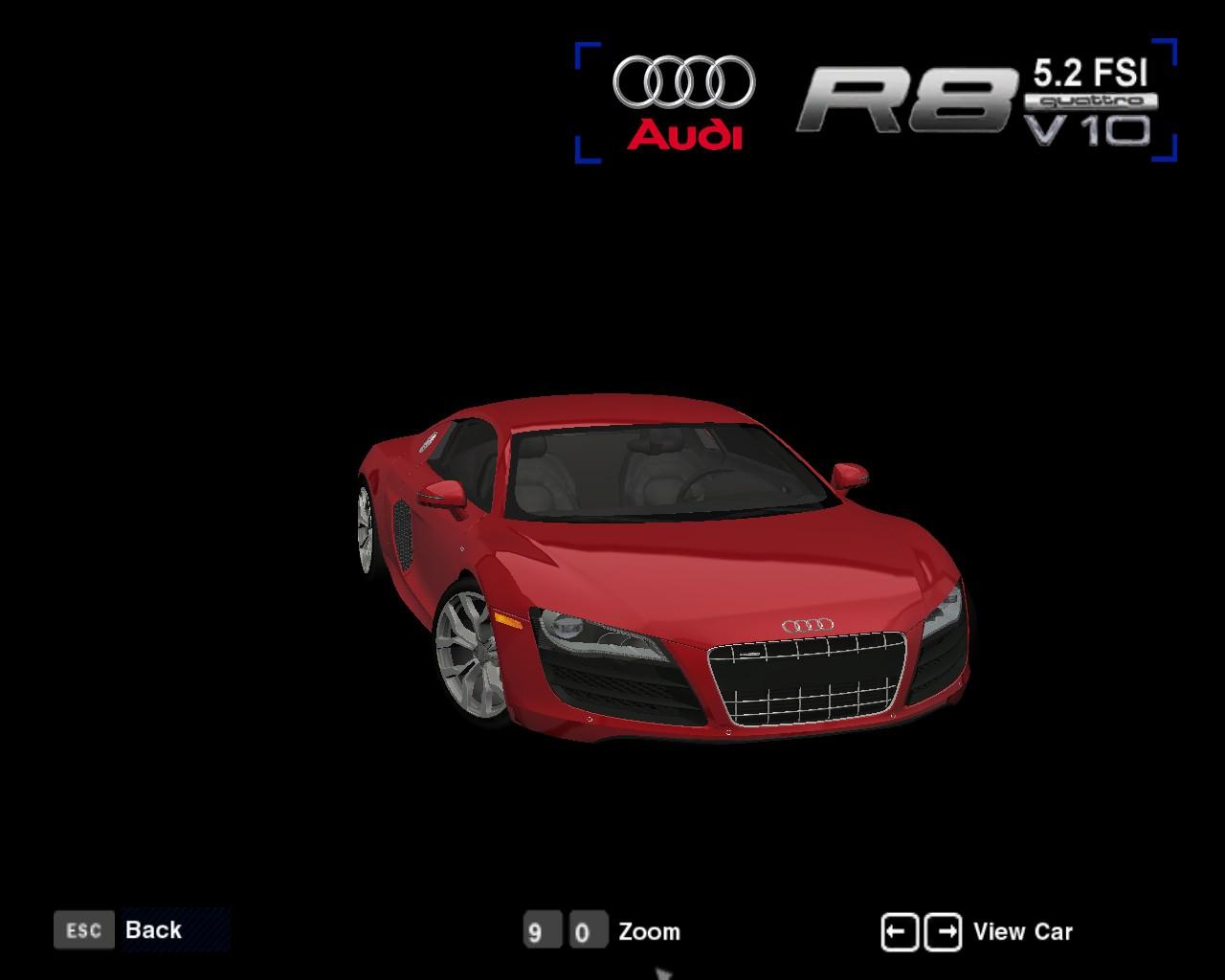Click the Zoom label
Image resolution: width=1225 pixels, height=980 pixels.
(x=650, y=931)
